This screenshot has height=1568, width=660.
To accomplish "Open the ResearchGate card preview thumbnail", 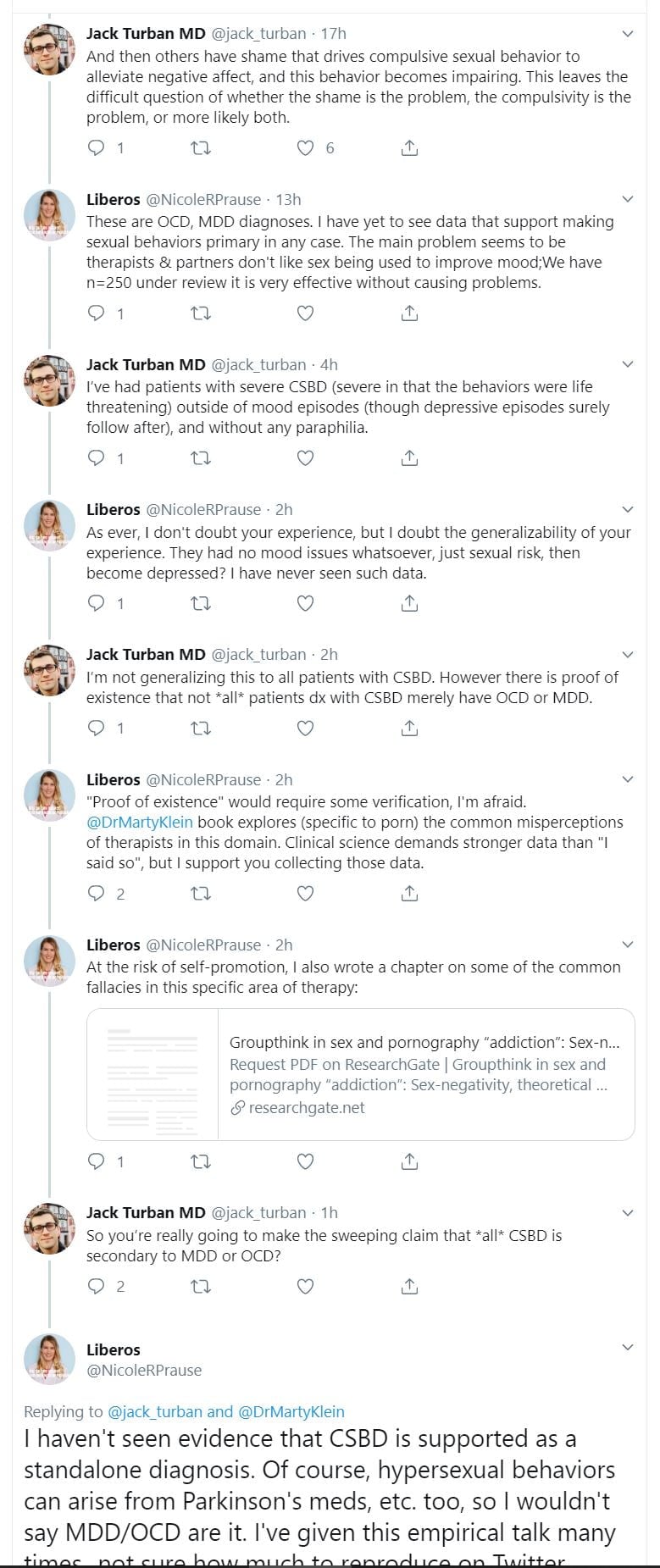I will tap(153, 1074).
